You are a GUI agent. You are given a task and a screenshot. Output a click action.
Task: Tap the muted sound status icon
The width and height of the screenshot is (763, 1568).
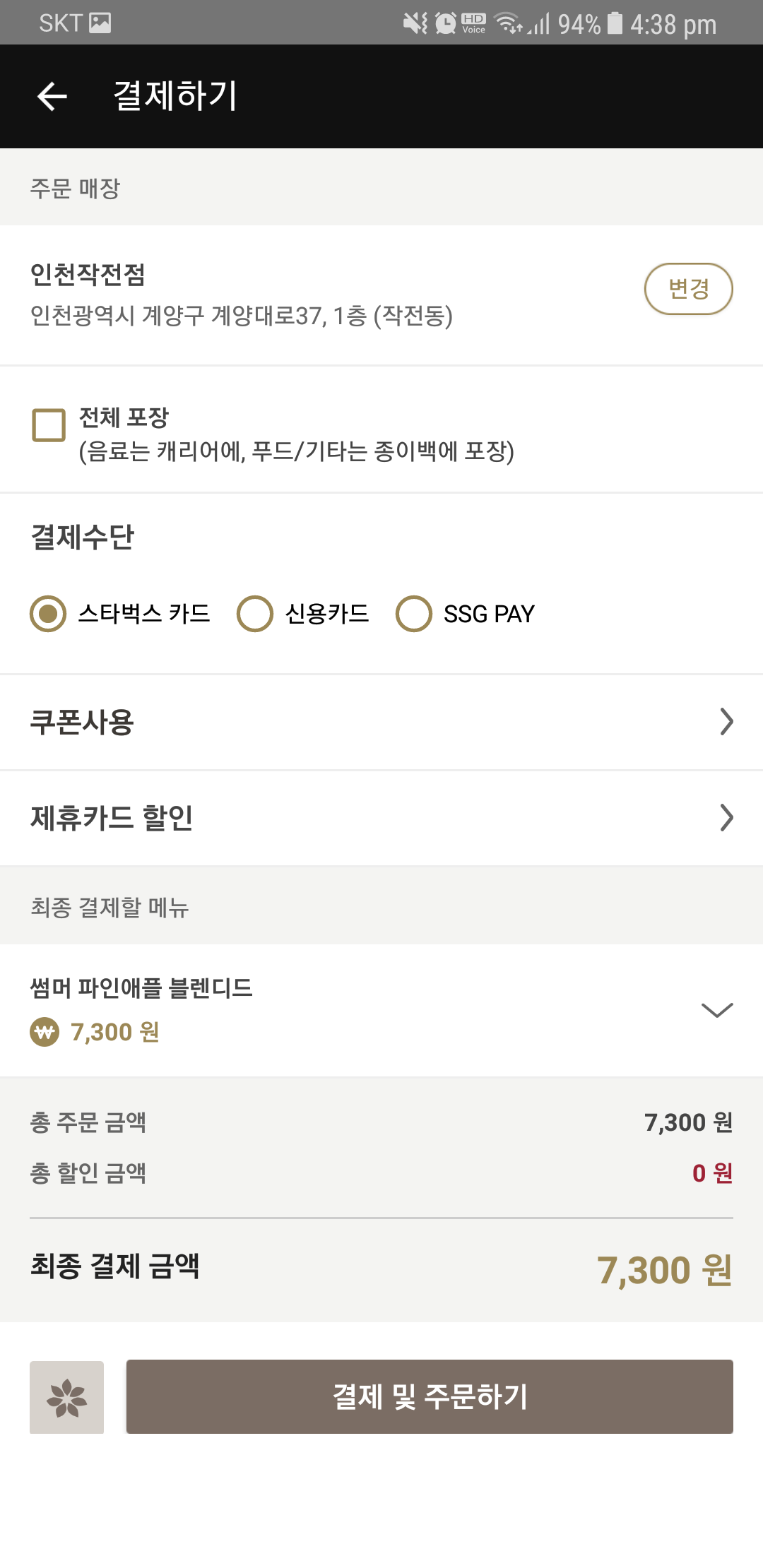coord(415,23)
